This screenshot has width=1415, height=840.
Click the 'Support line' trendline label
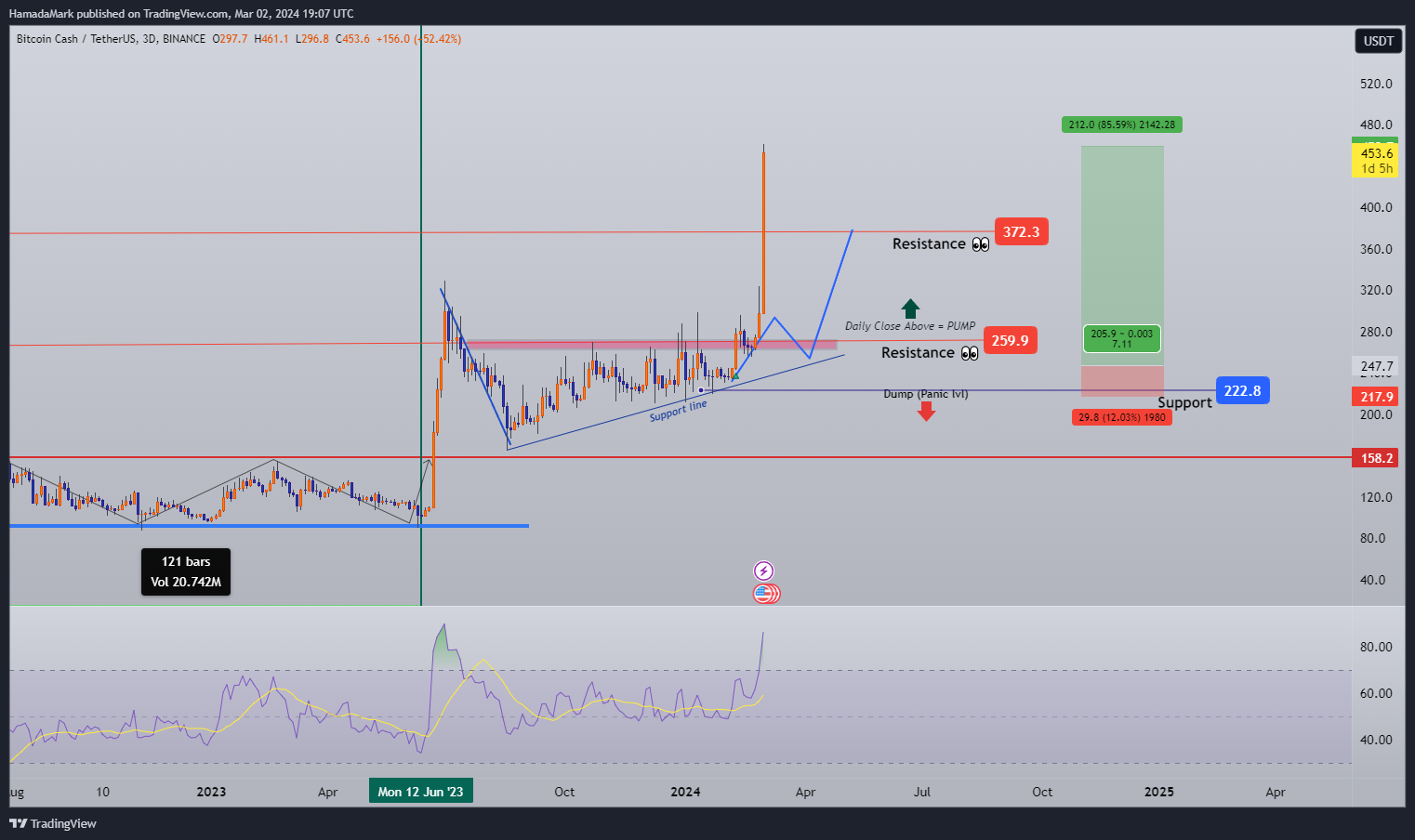tap(679, 411)
